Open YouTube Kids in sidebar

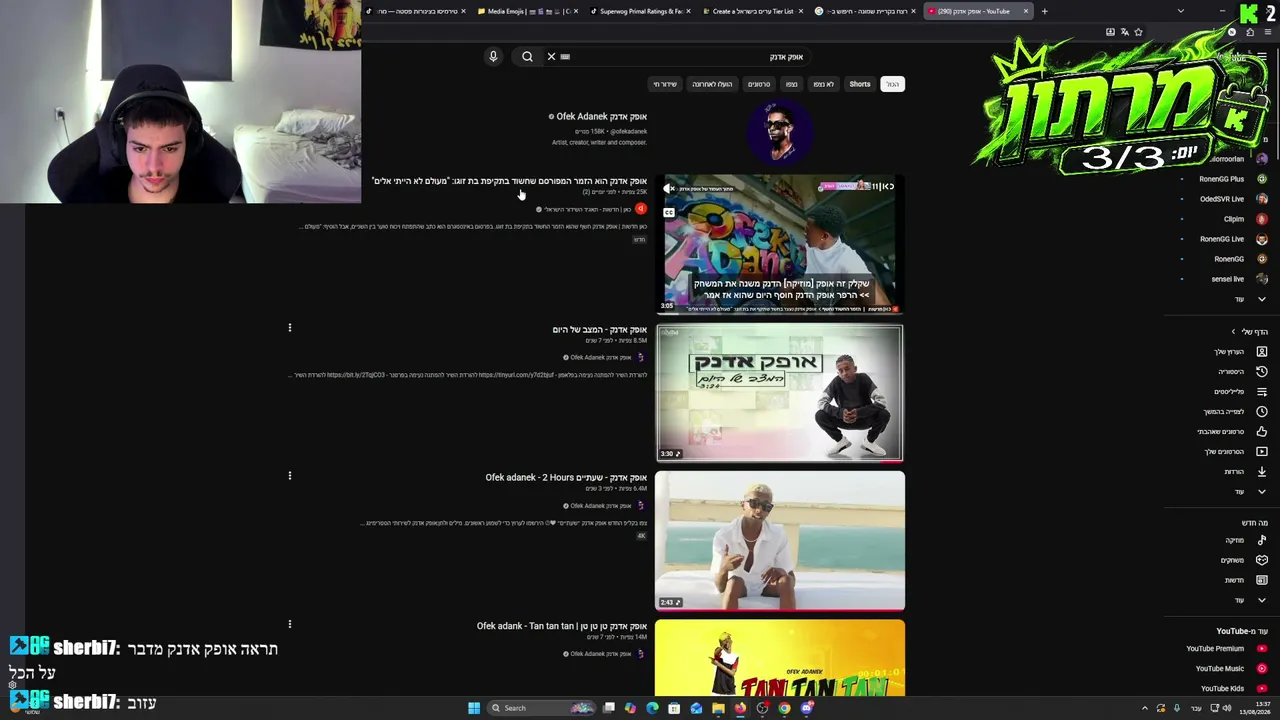1232,689
